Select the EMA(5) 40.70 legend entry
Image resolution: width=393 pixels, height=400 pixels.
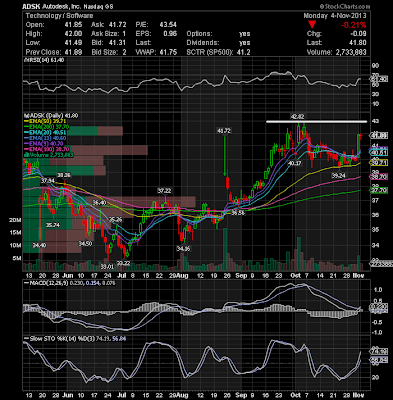pos(43,144)
